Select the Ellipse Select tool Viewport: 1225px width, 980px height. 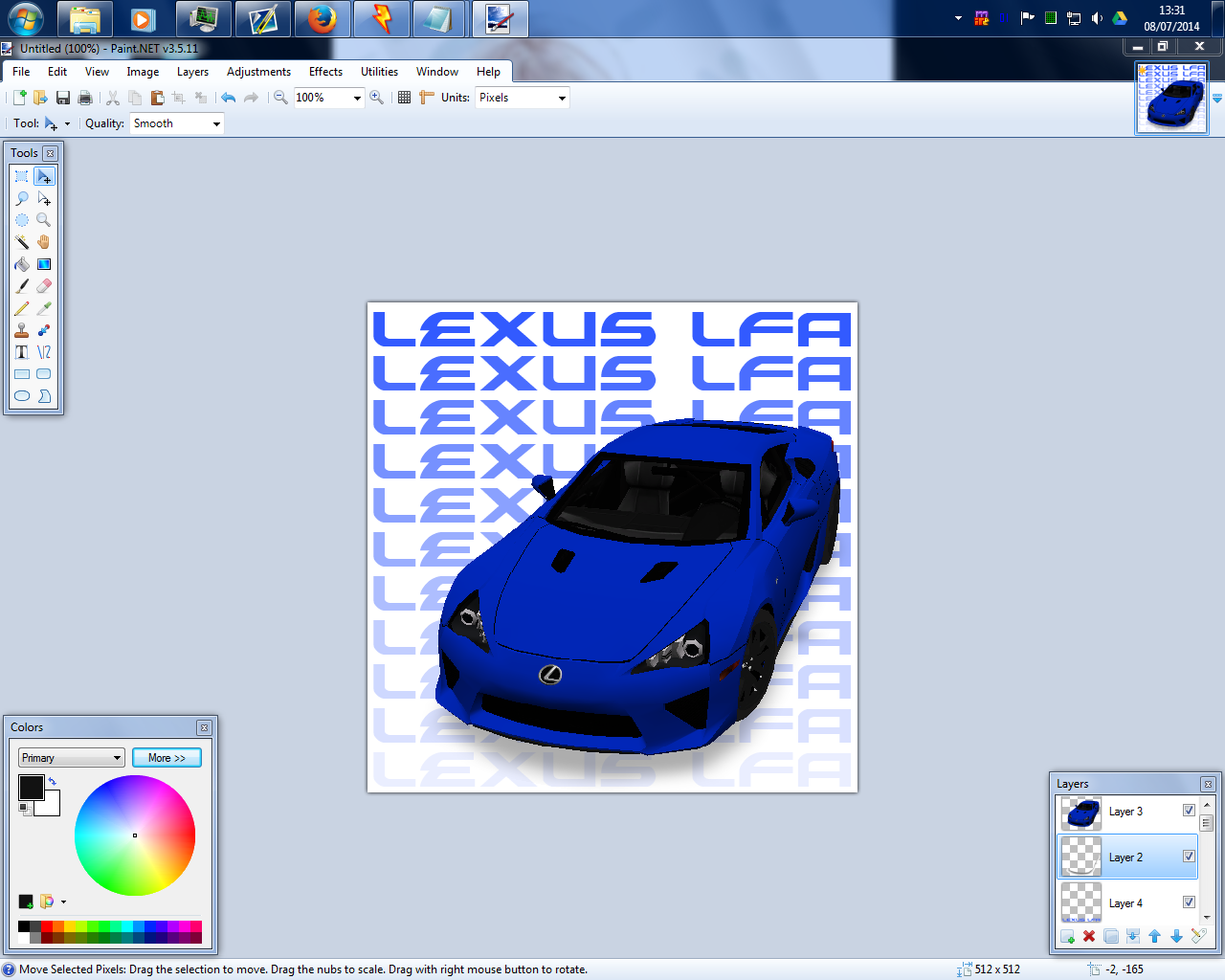click(22, 220)
